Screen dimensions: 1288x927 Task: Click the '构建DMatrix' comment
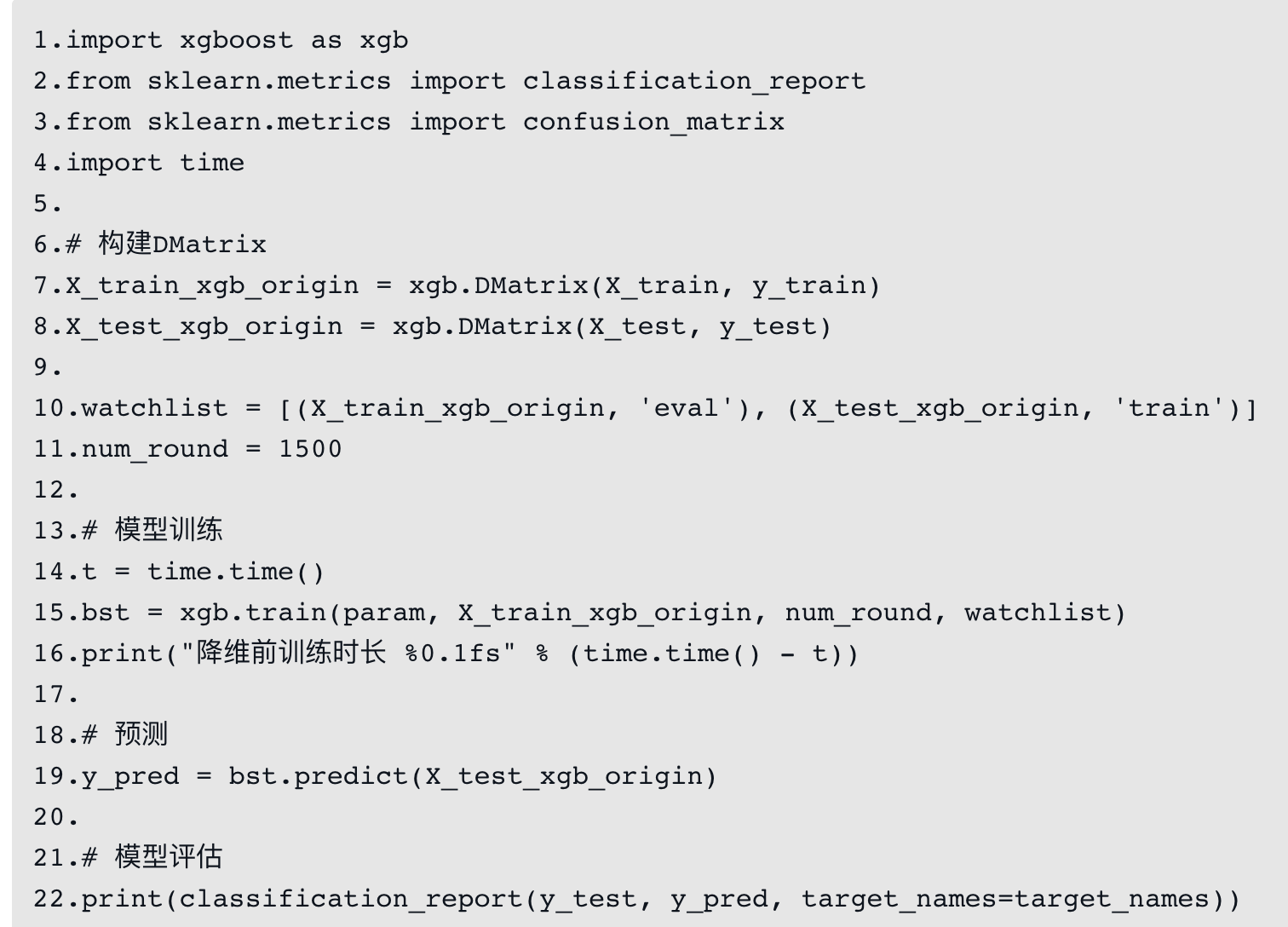[181, 245]
